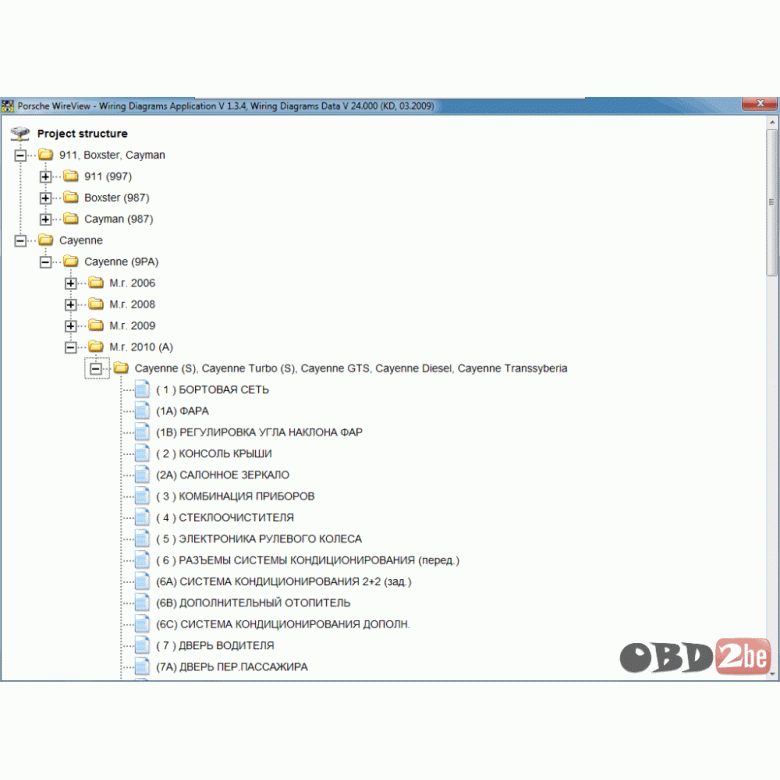Click document icon for (2A) САЛОННОЕ ЗЕРКАЛО

tap(142, 475)
